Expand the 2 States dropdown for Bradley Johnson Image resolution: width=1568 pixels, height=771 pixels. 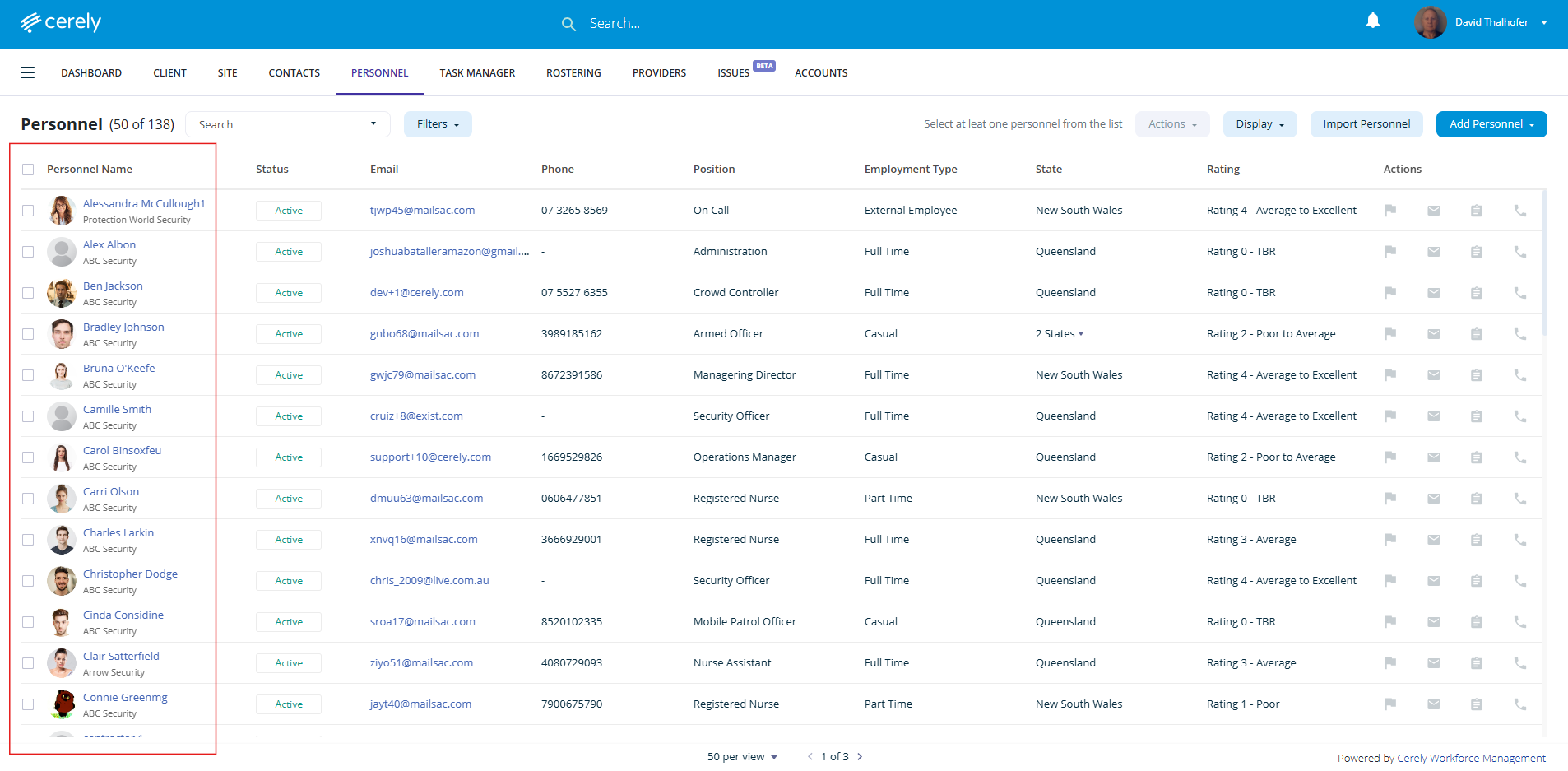1060,334
